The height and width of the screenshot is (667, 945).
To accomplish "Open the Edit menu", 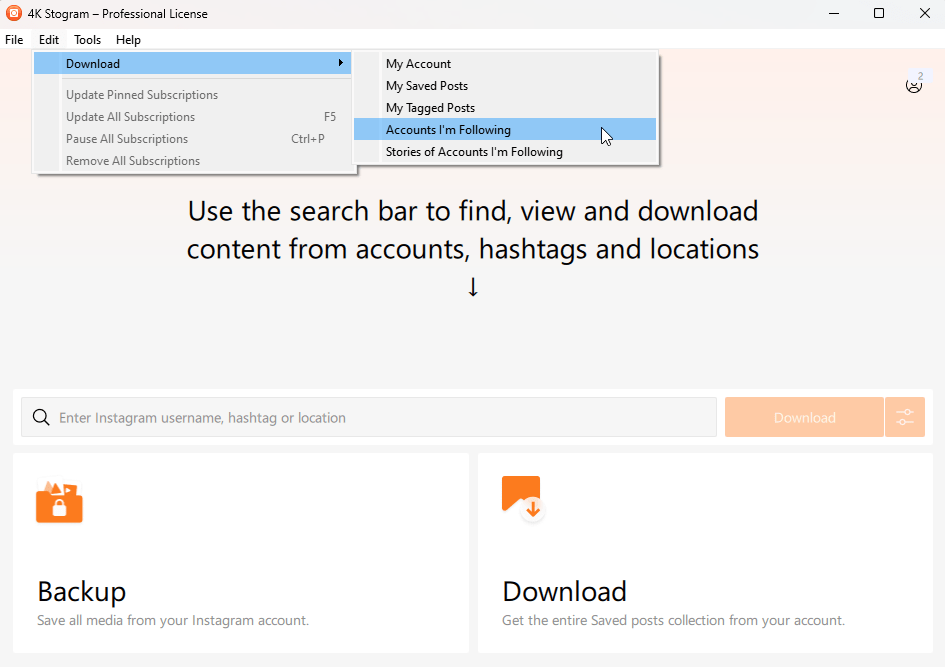I will click(49, 40).
